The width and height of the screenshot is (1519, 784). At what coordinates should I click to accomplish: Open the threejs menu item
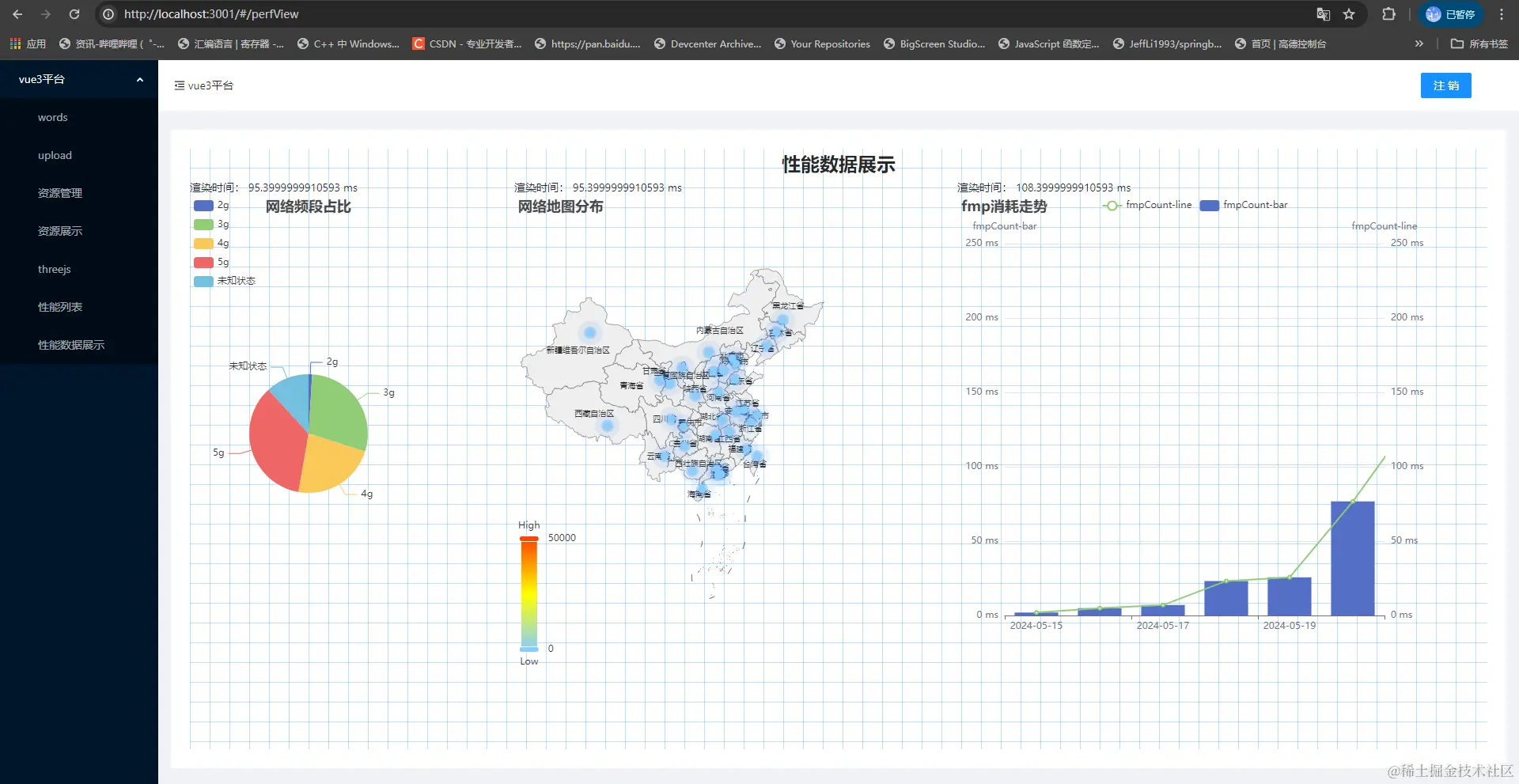(79, 269)
